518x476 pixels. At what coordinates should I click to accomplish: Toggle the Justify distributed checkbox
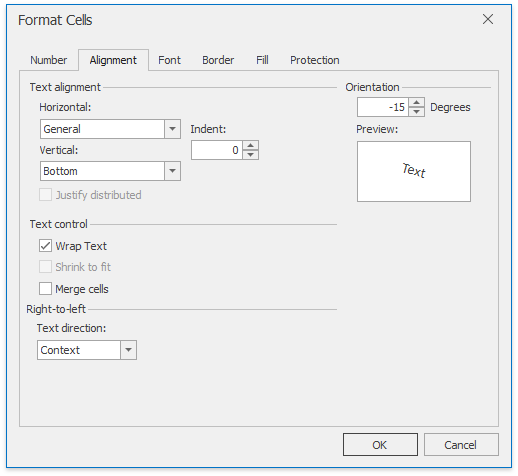45,195
